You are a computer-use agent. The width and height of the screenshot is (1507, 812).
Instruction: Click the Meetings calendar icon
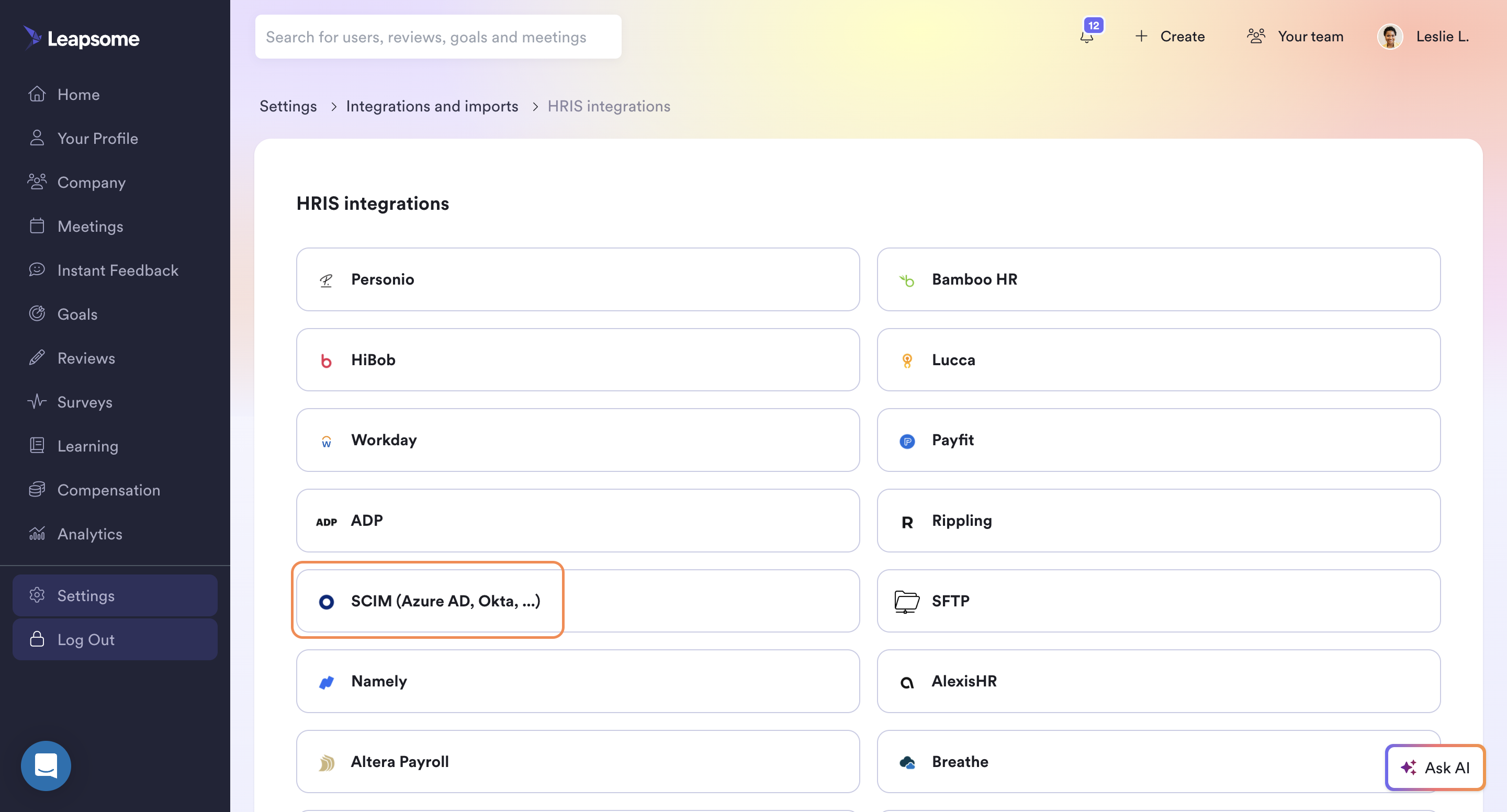point(37,226)
